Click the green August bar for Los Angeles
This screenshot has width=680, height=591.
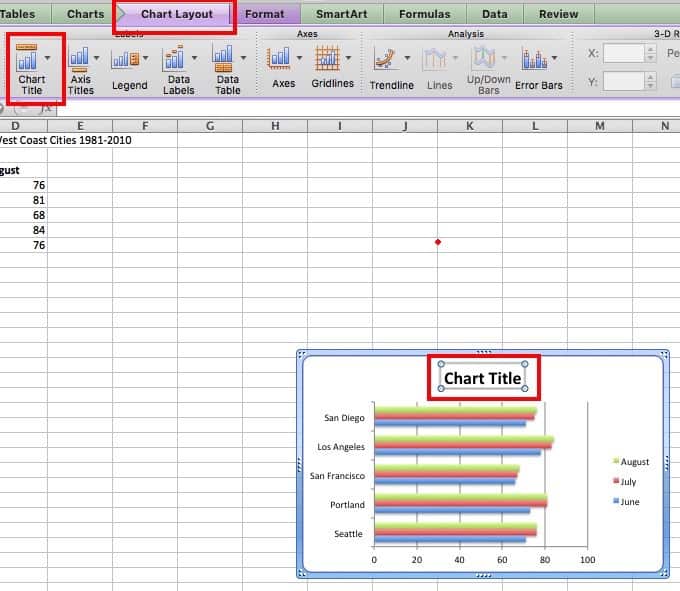(464, 440)
